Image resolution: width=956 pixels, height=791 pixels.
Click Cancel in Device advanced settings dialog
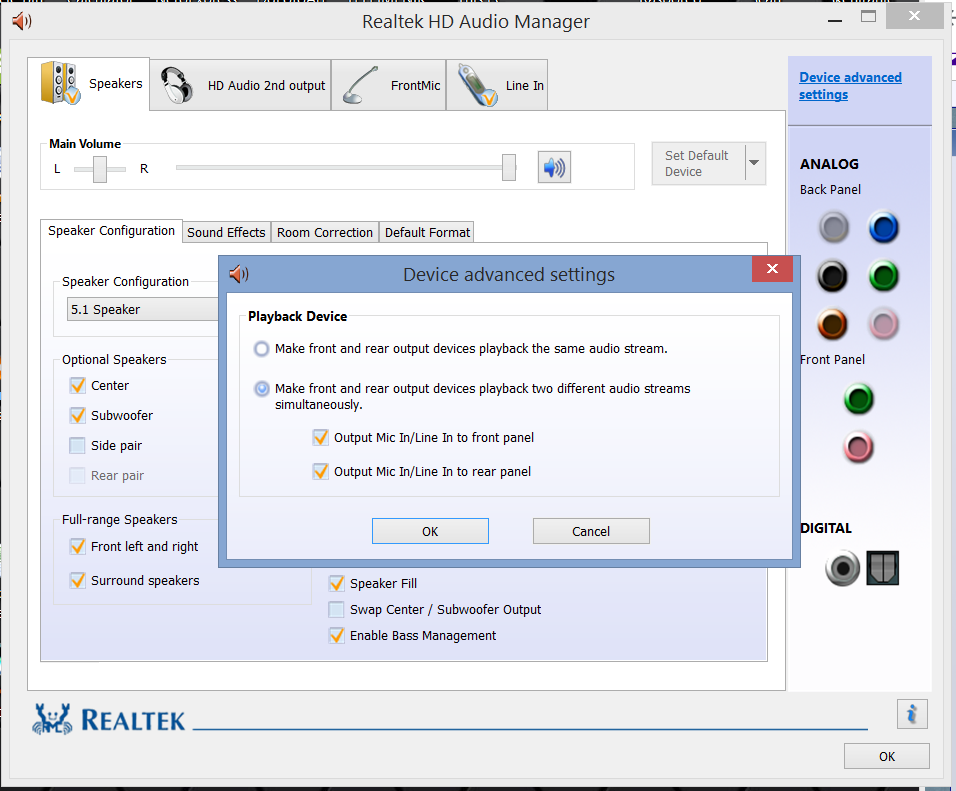(x=591, y=531)
